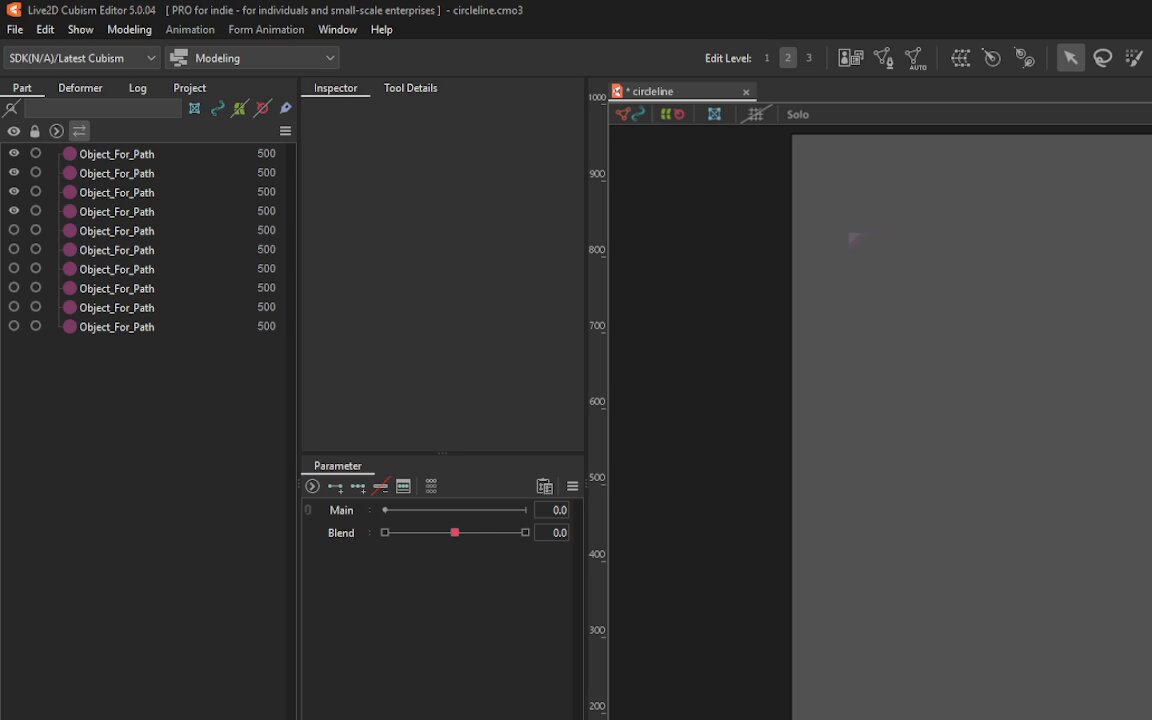Switch to the Deformer tab
Viewport: 1152px width, 720px height.
(80, 88)
